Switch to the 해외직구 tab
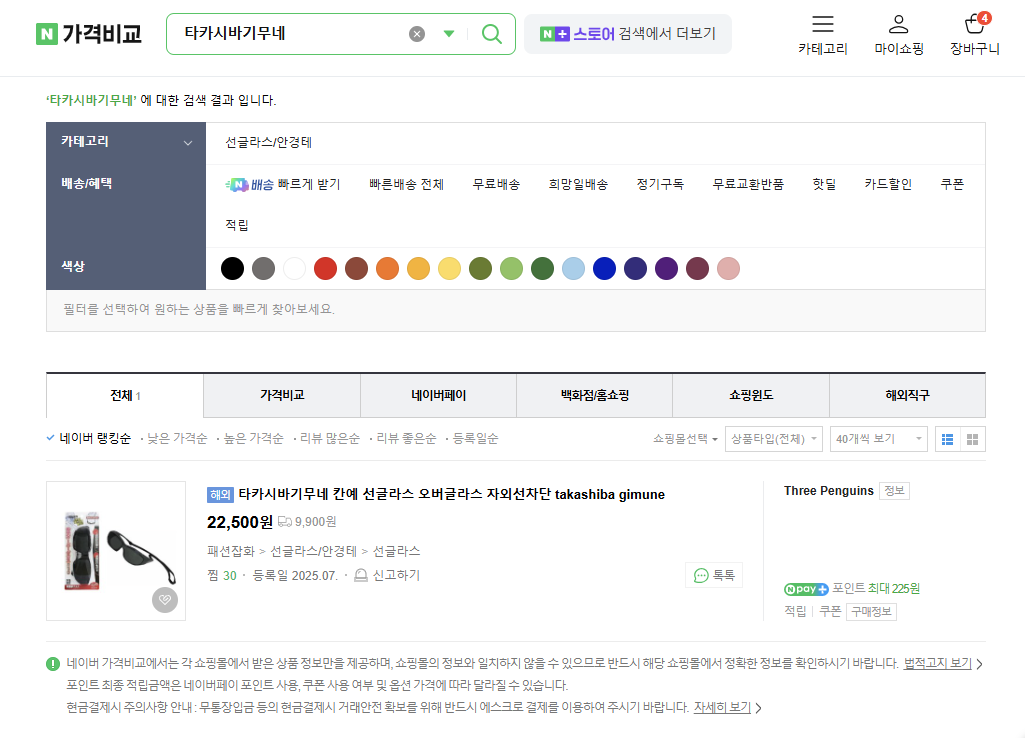Image resolution: width=1025 pixels, height=738 pixels. tap(907, 395)
